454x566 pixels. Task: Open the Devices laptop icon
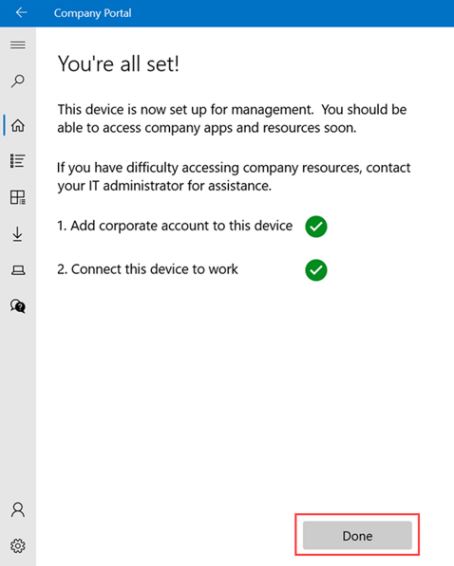click(18, 270)
